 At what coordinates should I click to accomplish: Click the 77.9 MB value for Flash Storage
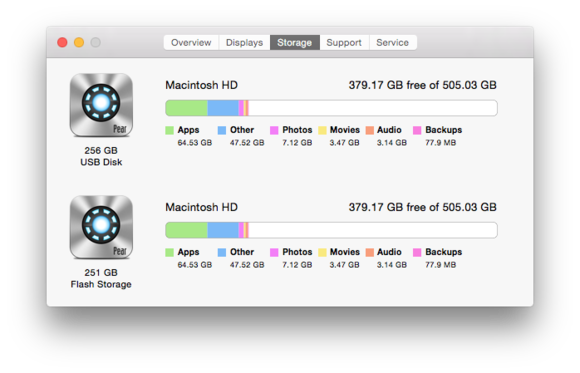coord(441,265)
